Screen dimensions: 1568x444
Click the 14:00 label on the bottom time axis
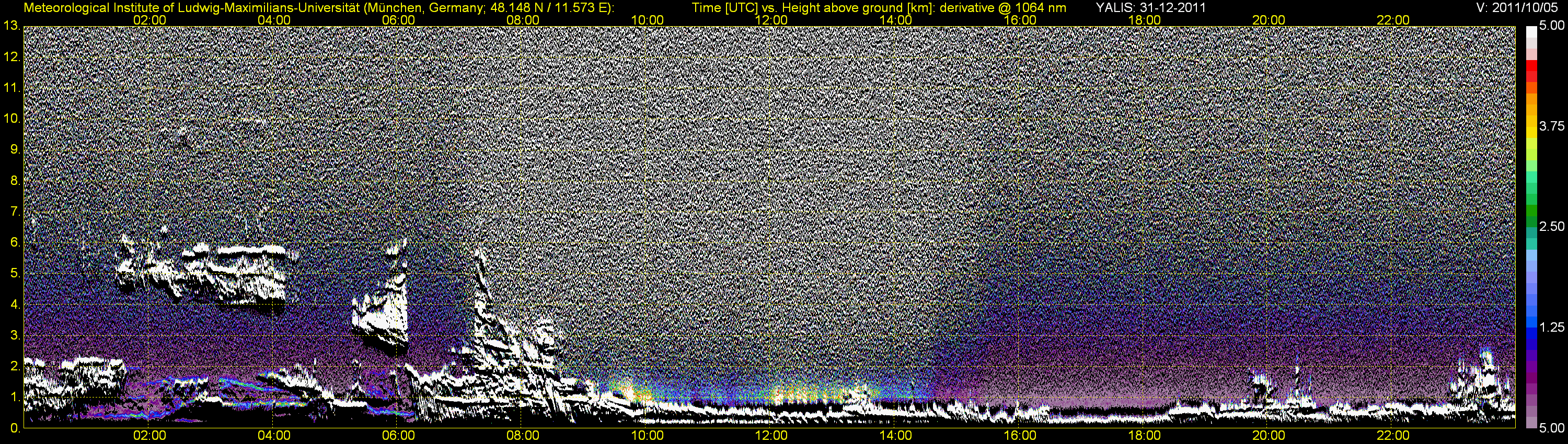pos(896,436)
